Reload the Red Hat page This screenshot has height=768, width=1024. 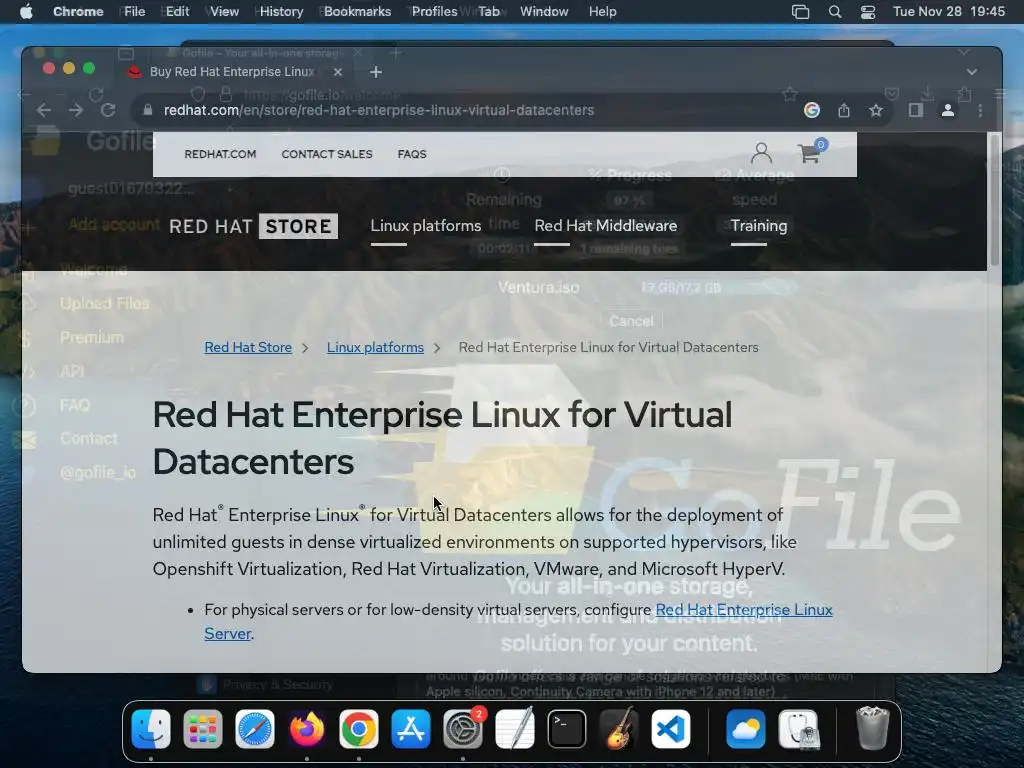point(108,110)
